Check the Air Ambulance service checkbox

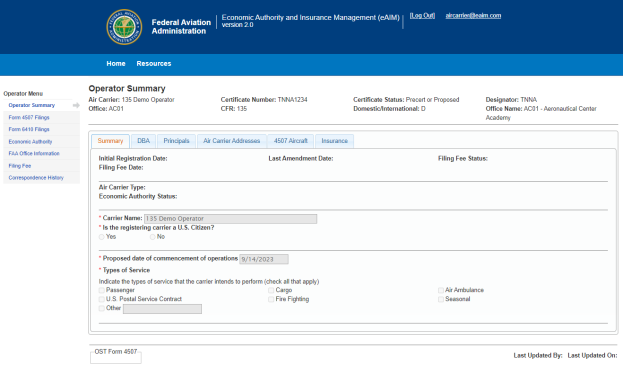(x=441, y=290)
